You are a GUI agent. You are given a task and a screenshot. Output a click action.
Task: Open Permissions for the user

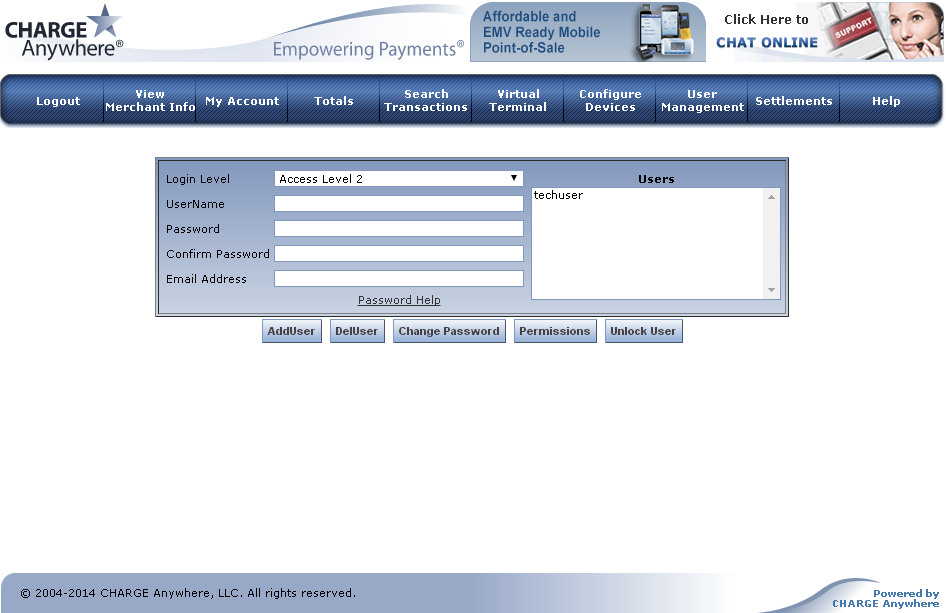click(x=555, y=331)
